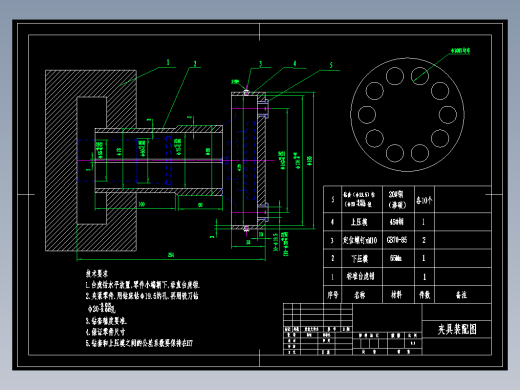This screenshot has height=390, width=520.
Task: Click the column header 材料
Action: pyautogui.click(x=396, y=295)
